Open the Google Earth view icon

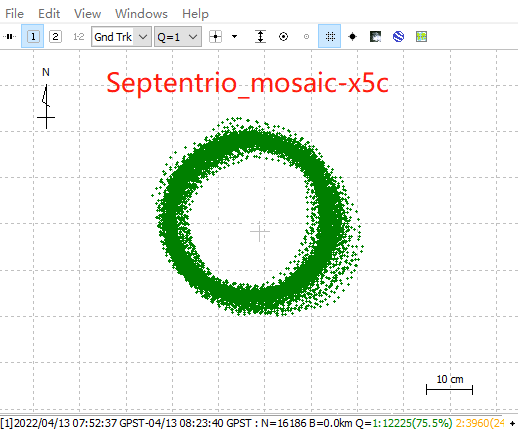click(398, 36)
